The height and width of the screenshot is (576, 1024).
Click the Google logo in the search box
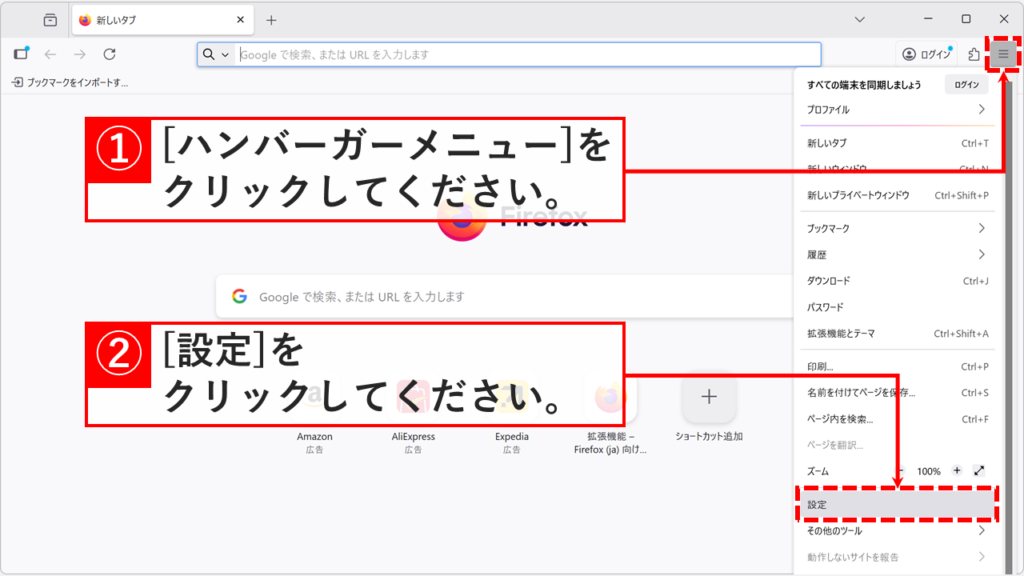coord(240,294)
